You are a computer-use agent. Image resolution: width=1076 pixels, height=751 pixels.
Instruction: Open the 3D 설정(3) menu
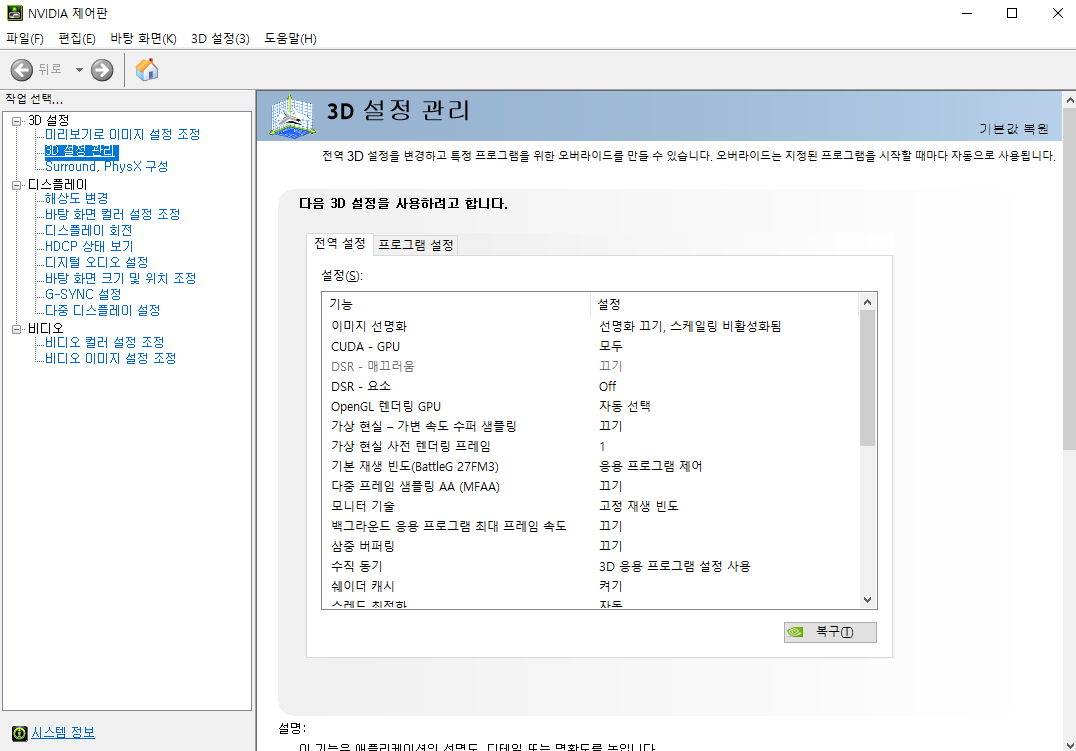tap(220, 38)
